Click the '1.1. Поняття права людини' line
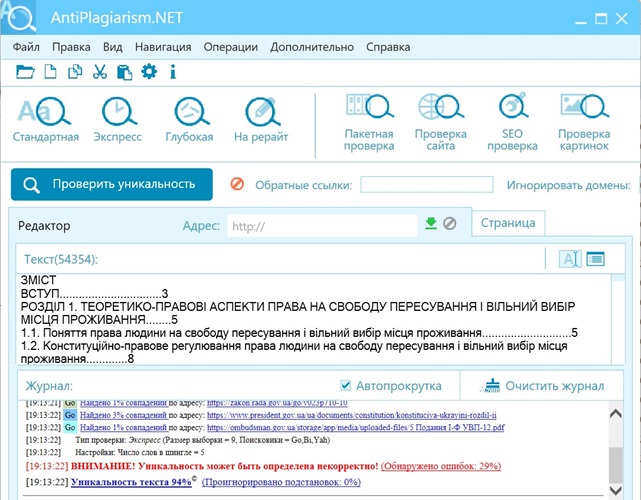The height and width of the screenshot is (500, 641). (299, 333)
